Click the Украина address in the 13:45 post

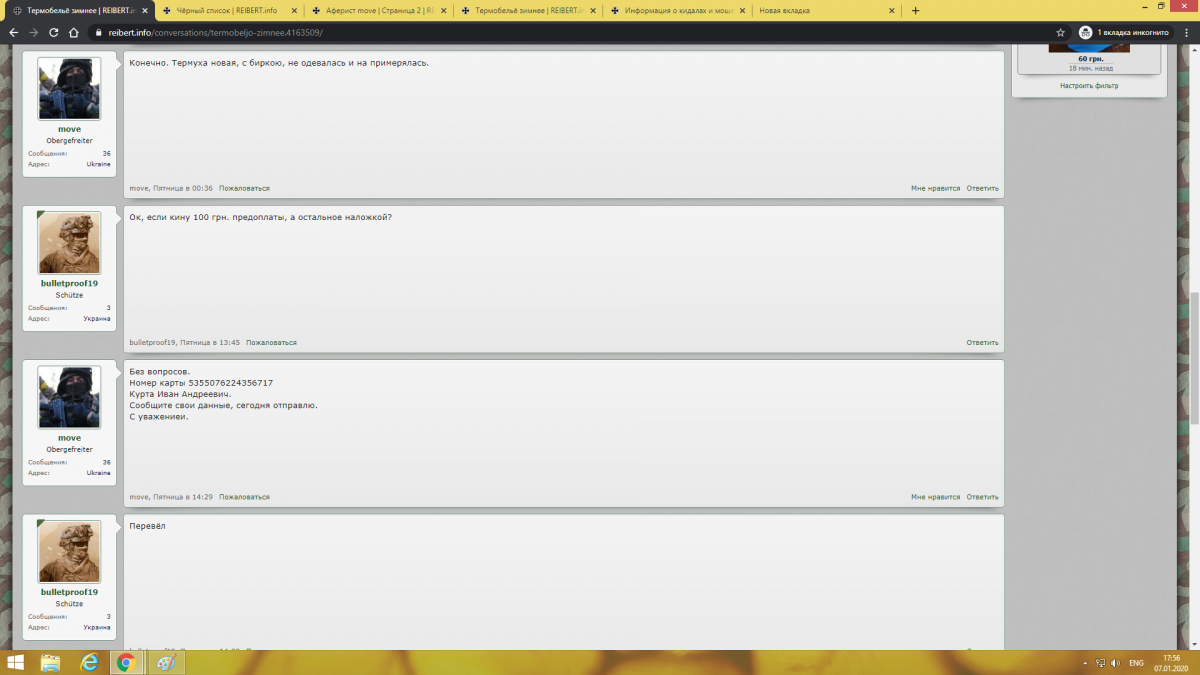tap(97, 318)
